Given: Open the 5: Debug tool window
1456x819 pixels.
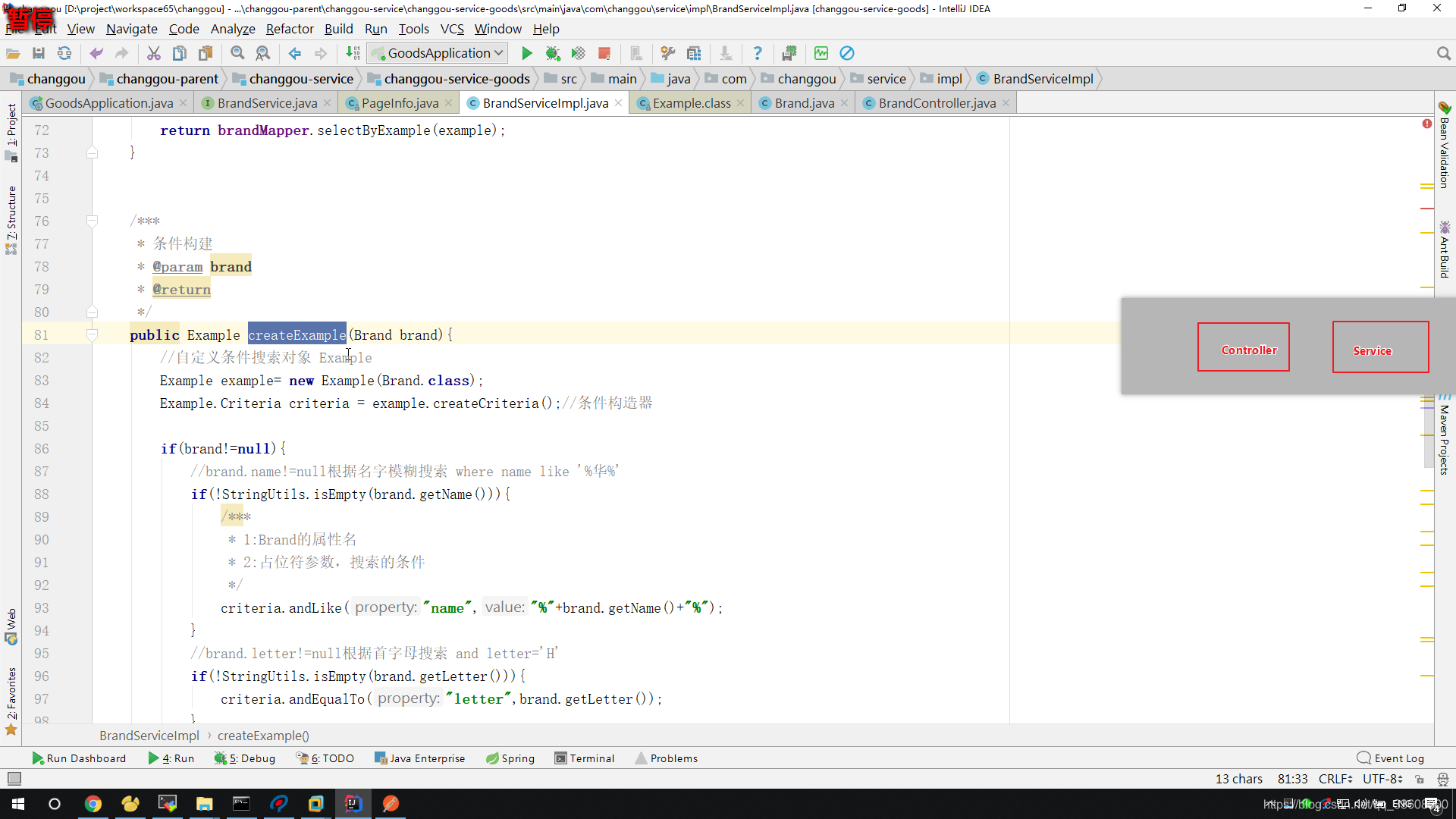Looking at the screenshot, I should point(245,758).
